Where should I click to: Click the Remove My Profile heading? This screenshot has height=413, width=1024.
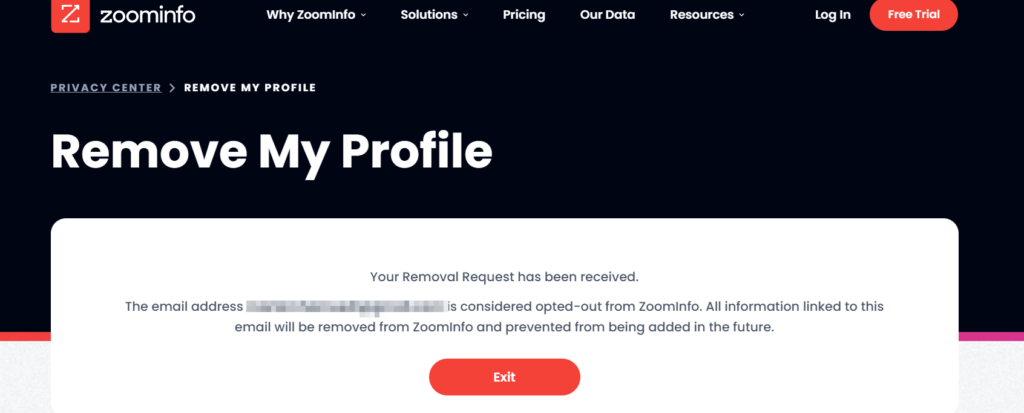tap(271, 152)
